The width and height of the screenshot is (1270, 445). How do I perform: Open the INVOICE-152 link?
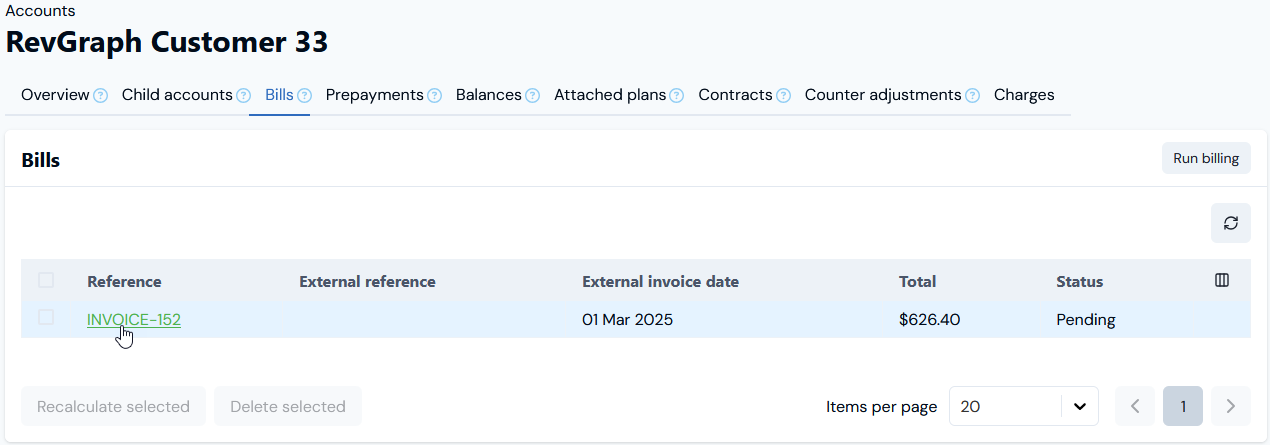tap(134, 320)
